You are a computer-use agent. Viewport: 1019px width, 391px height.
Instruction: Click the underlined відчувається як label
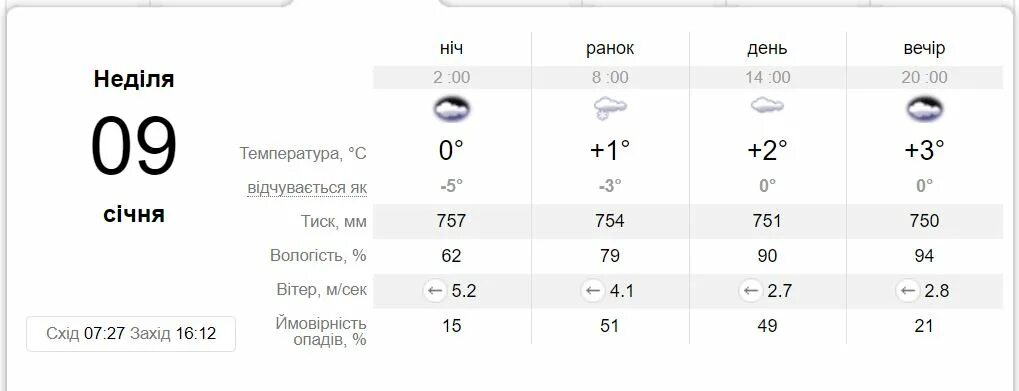(307, 188)
